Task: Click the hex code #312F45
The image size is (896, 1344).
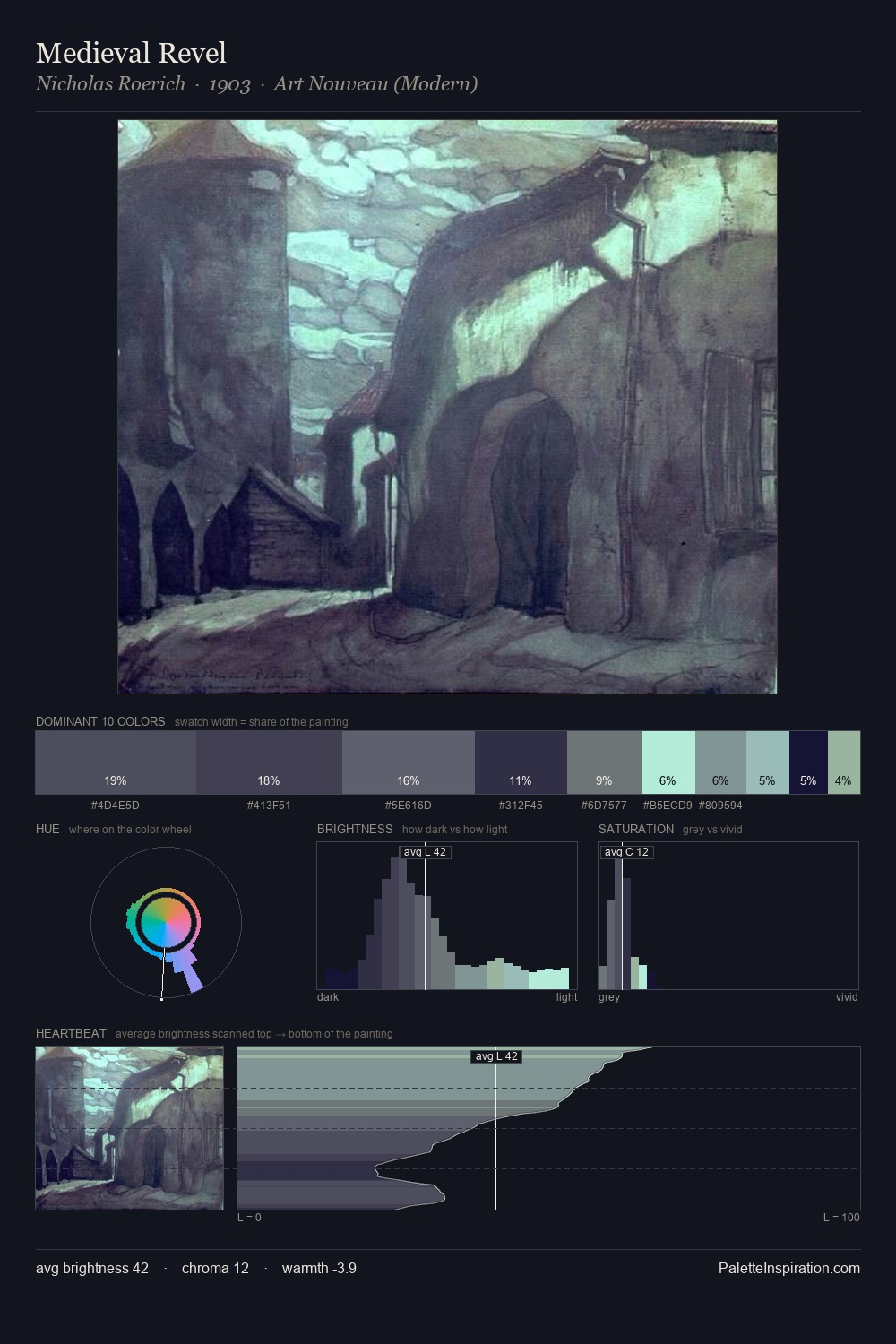Action: pos(521,805)
